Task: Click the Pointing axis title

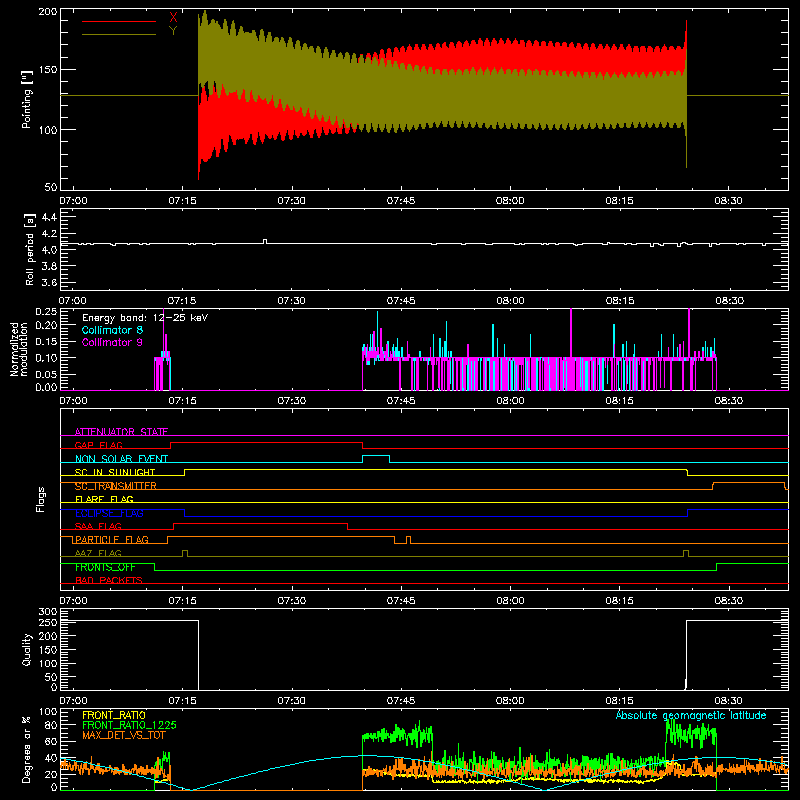Action: (27, 99)
